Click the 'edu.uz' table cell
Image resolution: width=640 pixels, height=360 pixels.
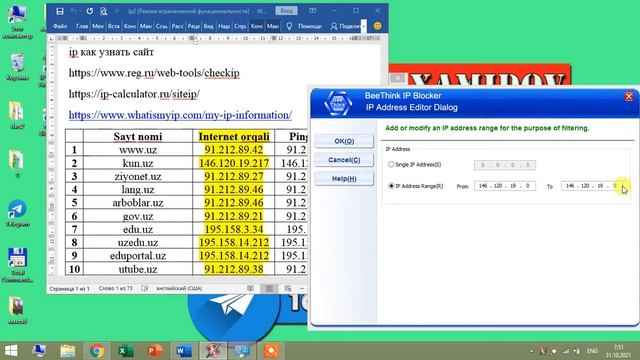point(138,229)
